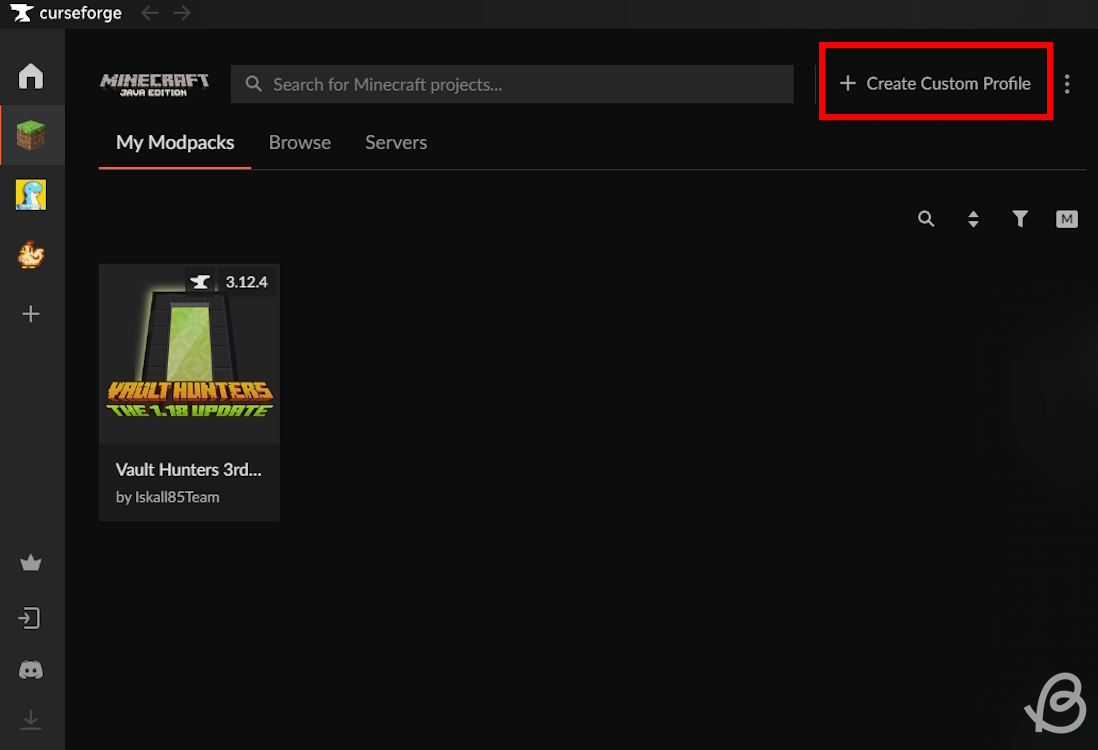Select the Minecraft grass block sidebar icon
Viewport: 1098px width, 750px height.
(x=30, y=134)
